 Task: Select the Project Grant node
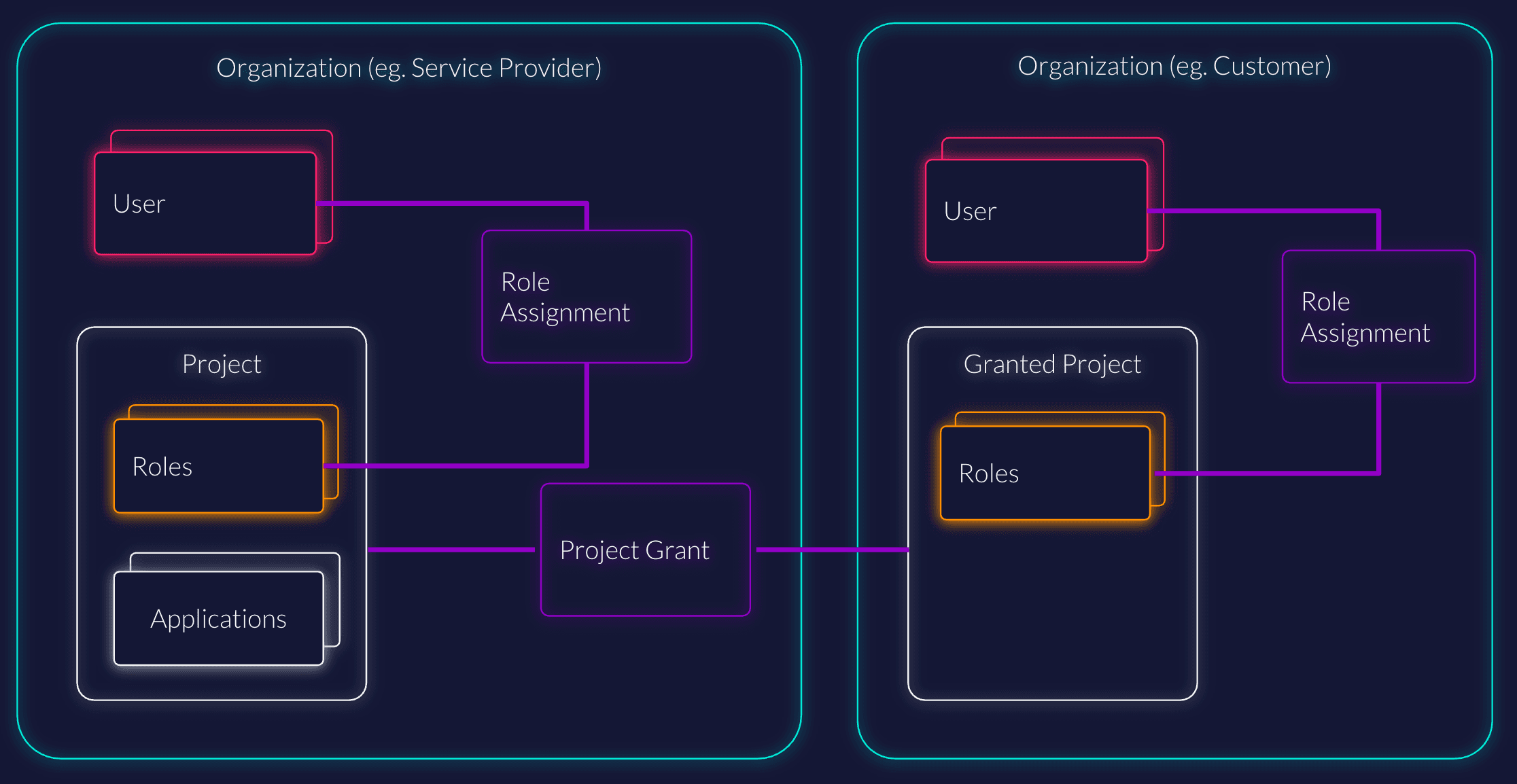[x=644, y=550]
